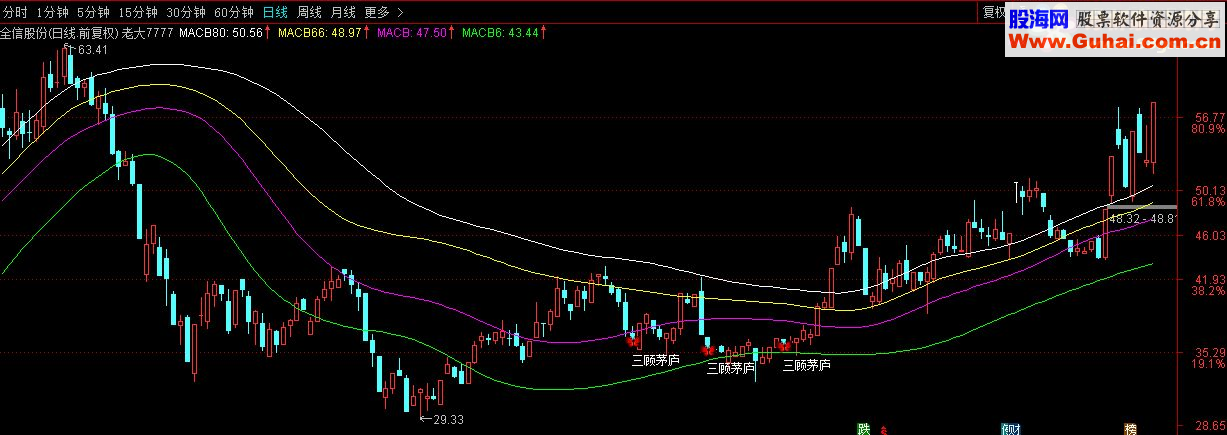Click the 19.1% retracement level label
1227x435 pixels.
1209,364
